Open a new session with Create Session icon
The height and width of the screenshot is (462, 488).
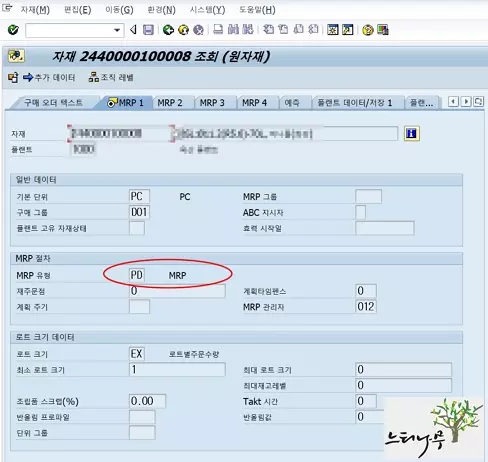tap(333, 30)
